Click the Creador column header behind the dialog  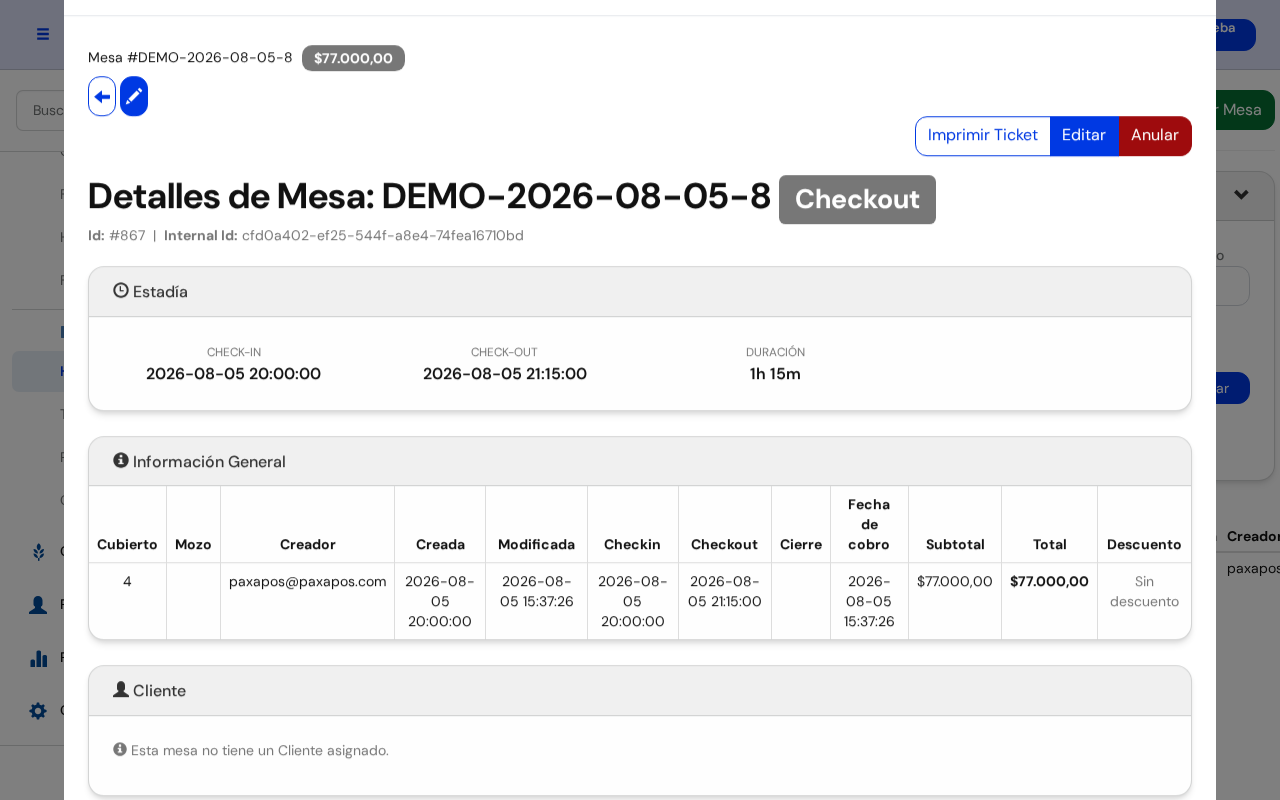[1253, 537]
